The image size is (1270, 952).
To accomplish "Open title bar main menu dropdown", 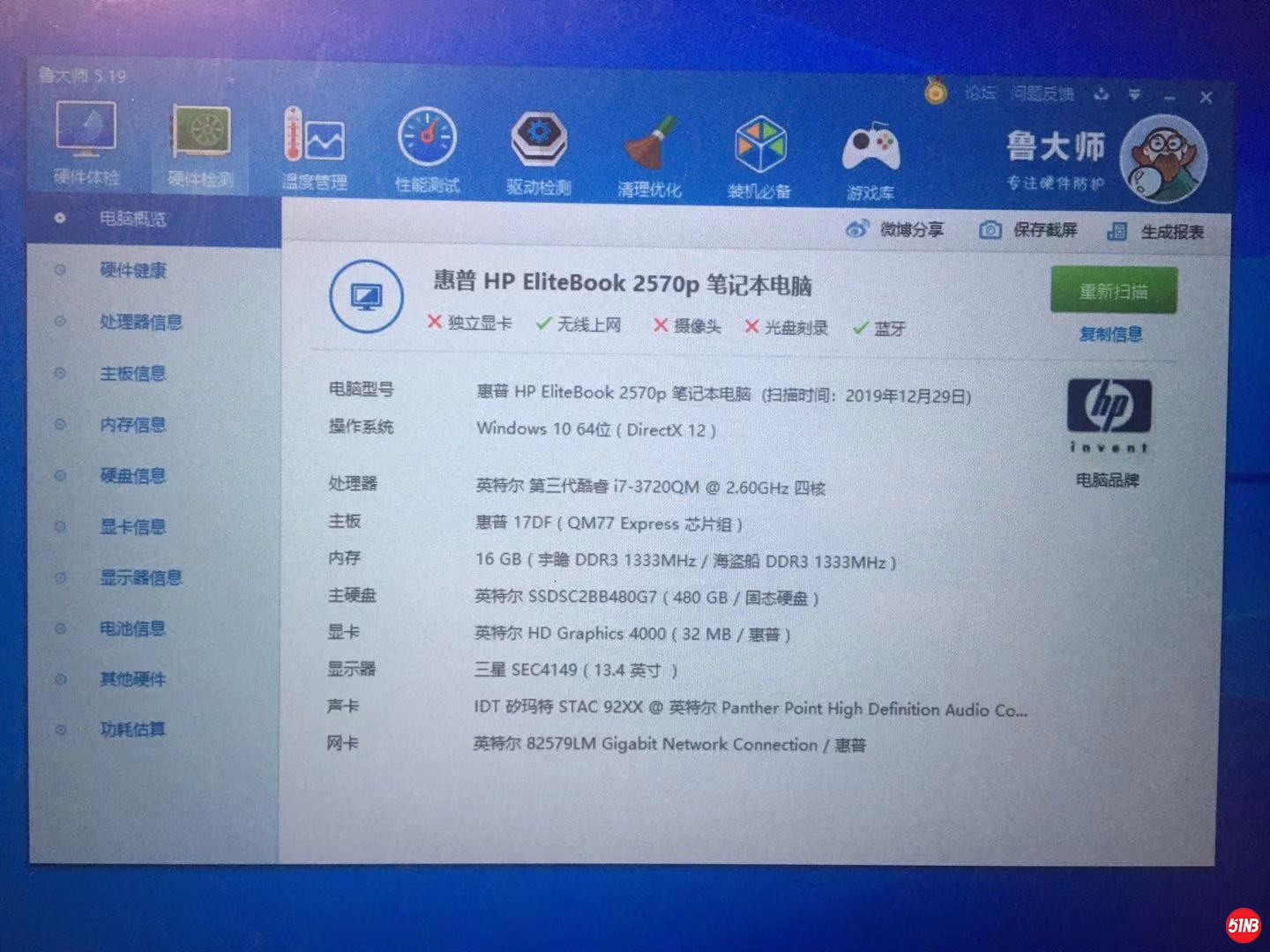I will point(1134,94).
